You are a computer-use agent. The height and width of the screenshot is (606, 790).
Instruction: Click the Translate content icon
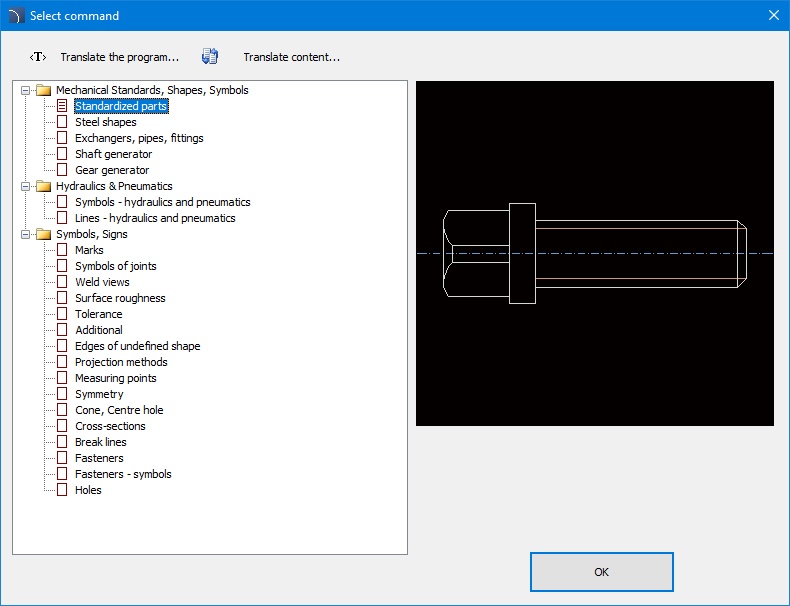tap(210, 57)
